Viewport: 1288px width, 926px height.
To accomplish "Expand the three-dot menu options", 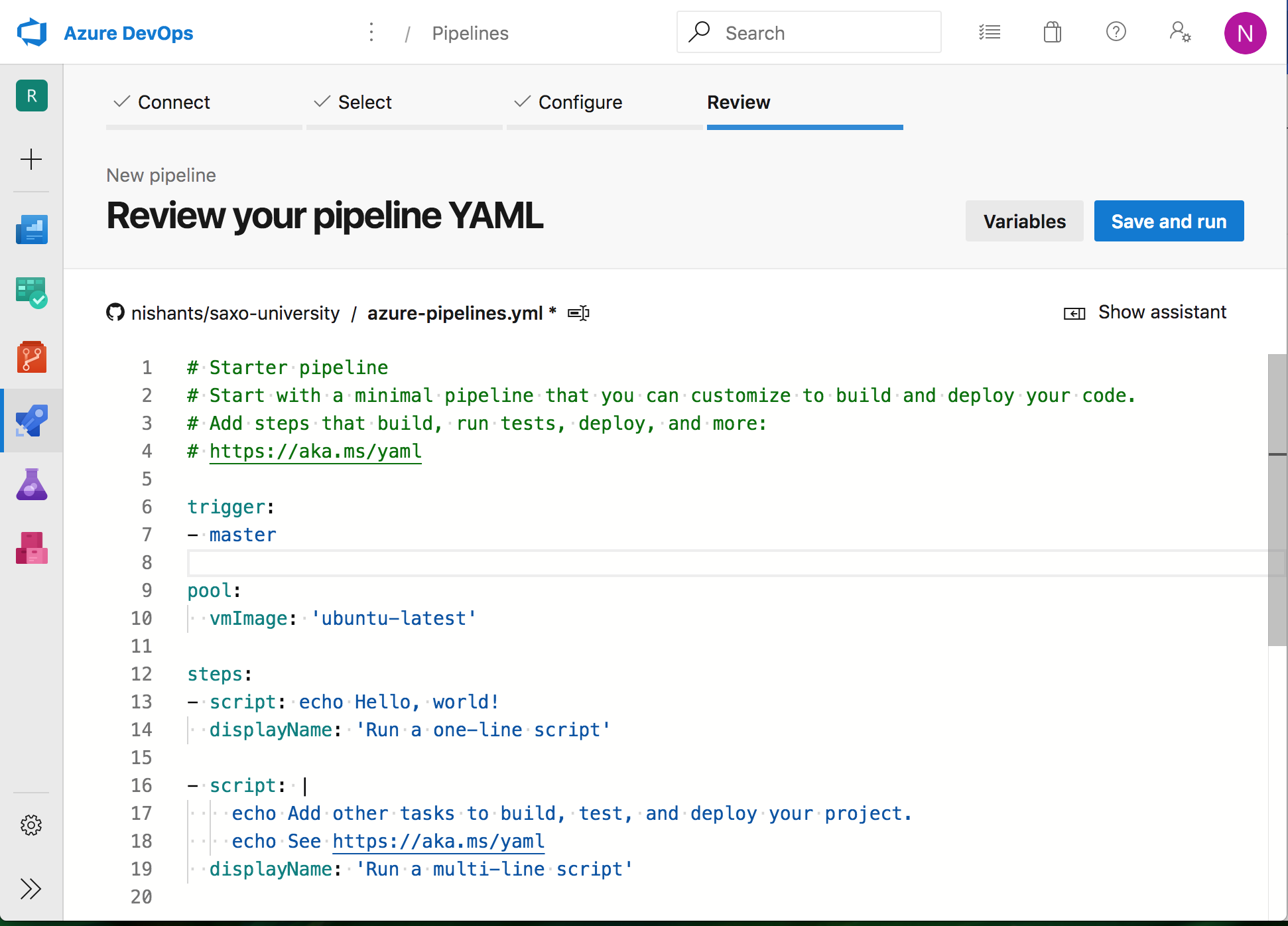I will (372, 33).
